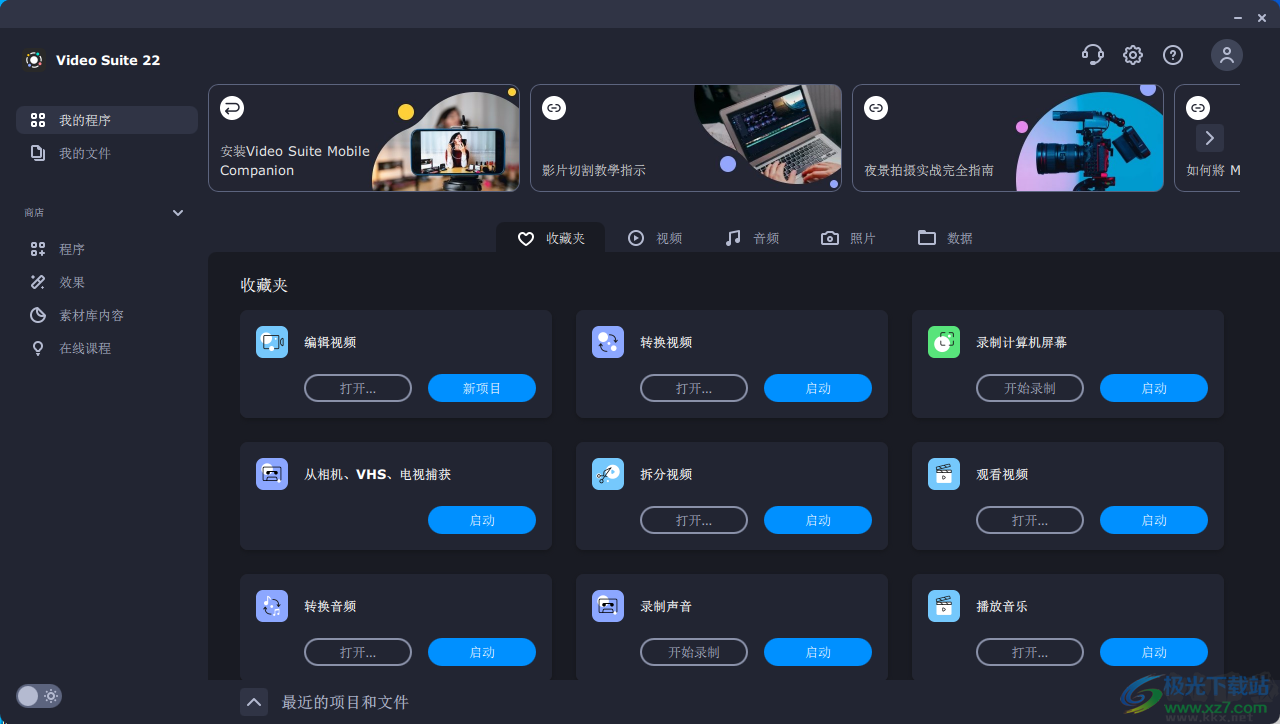The image size is (1280, 724).
Task: Click the arrow icon on Mobile Companion banner
Action: (x=232, y=108)
